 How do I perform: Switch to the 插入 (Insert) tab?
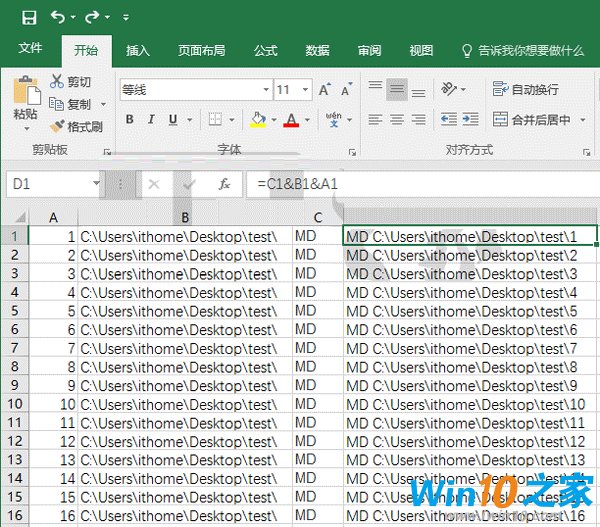[138, 50]
